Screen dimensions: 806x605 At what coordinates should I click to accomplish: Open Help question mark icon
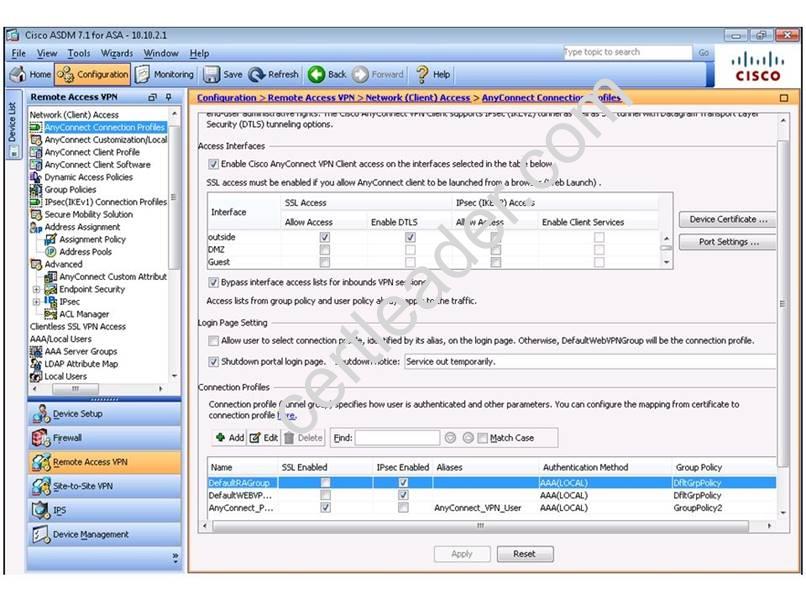pos(422,75)
